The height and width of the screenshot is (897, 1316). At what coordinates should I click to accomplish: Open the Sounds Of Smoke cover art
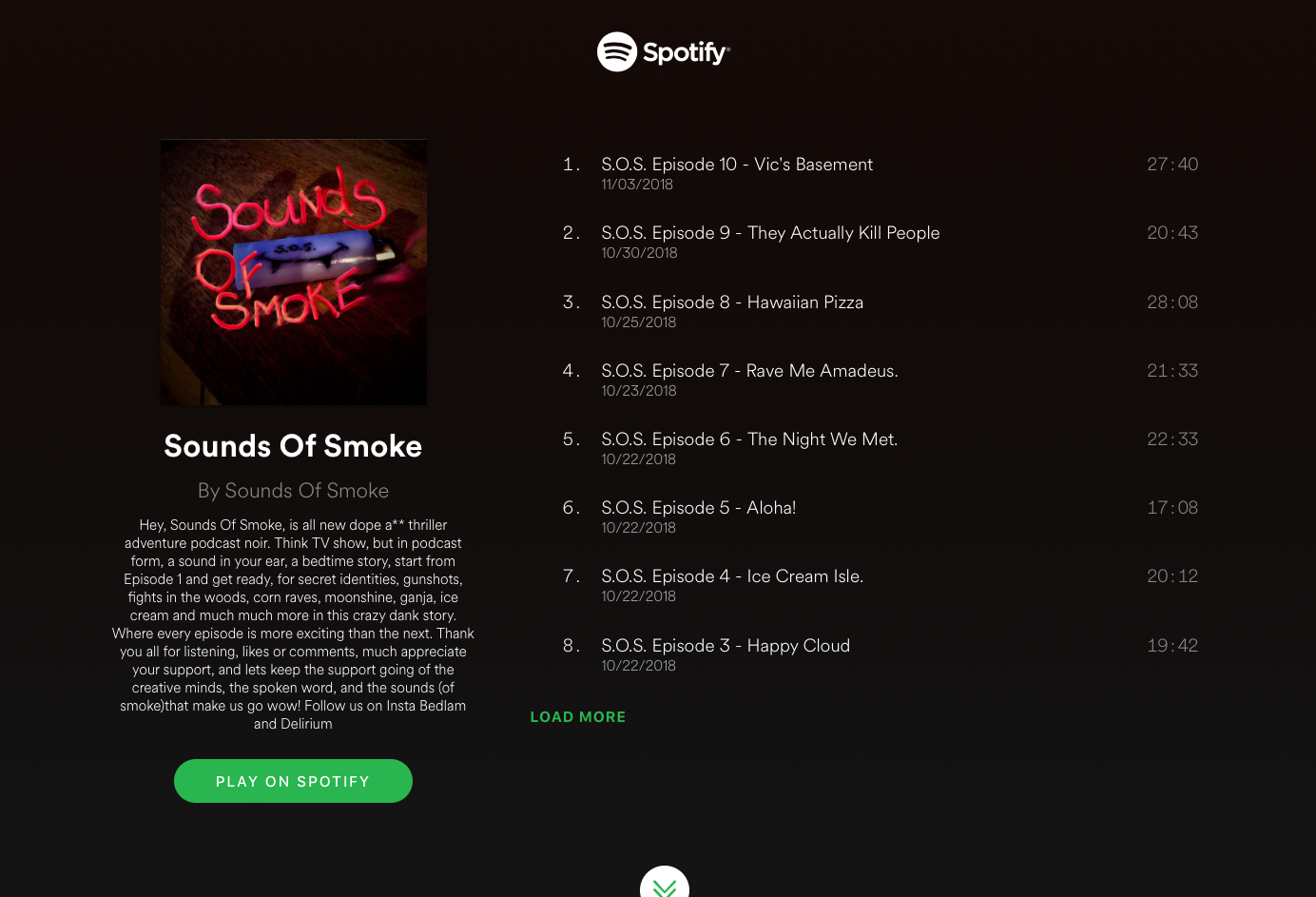[294, 272]
